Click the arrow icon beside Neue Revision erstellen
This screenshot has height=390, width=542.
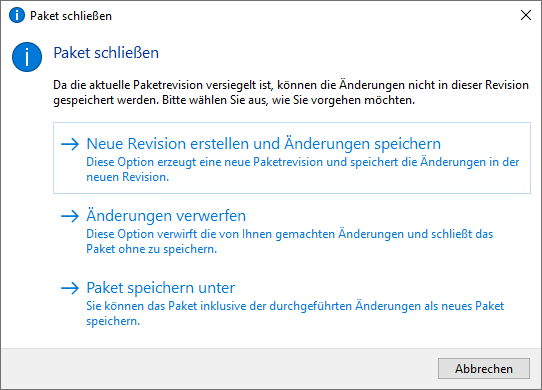click(x=70, y=144)
